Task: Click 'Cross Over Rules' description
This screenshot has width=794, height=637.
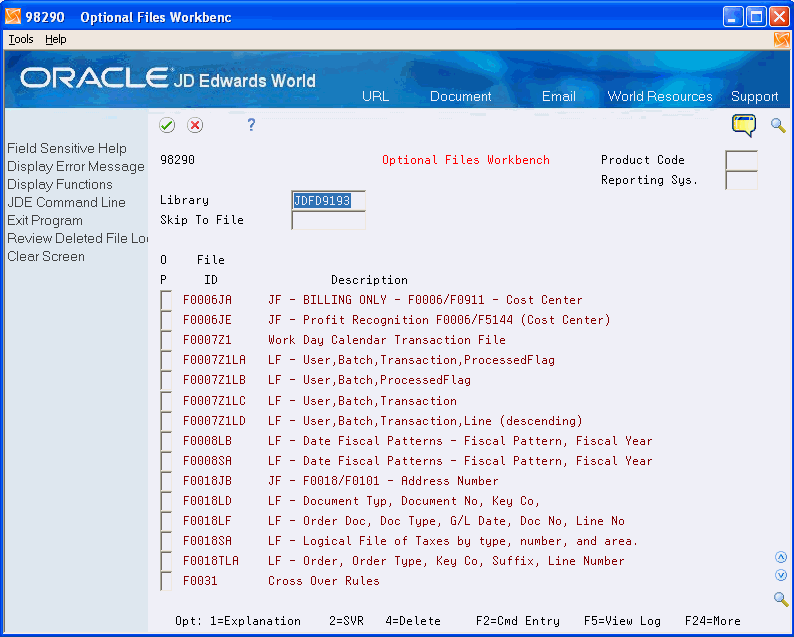Action: (324, 581)
